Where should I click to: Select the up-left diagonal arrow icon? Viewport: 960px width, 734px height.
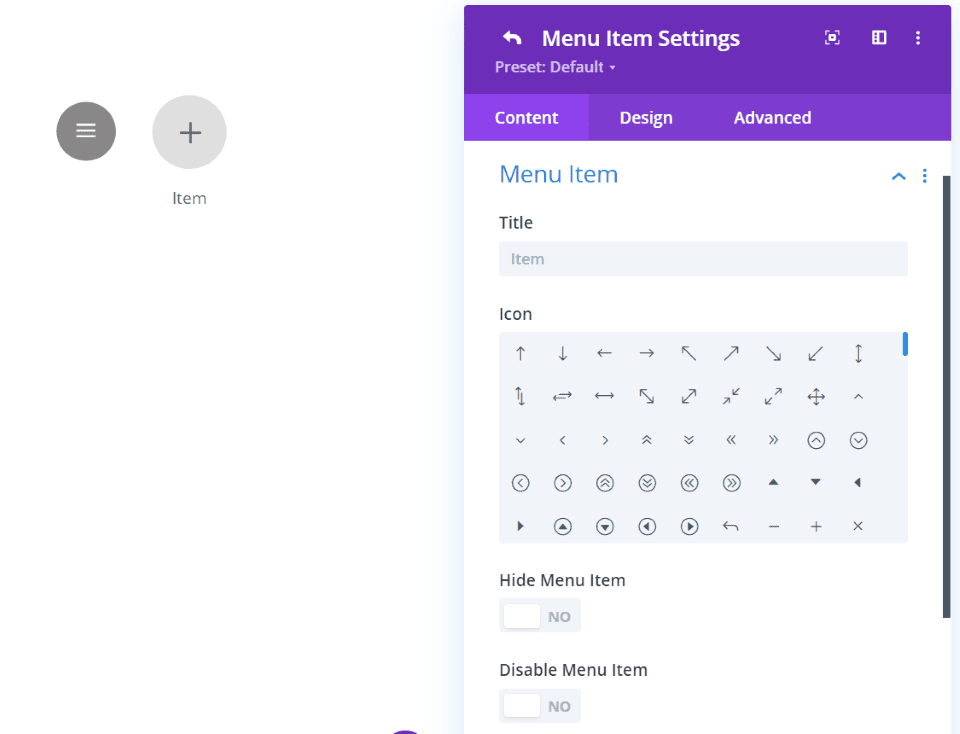click(x=689, y=353)
